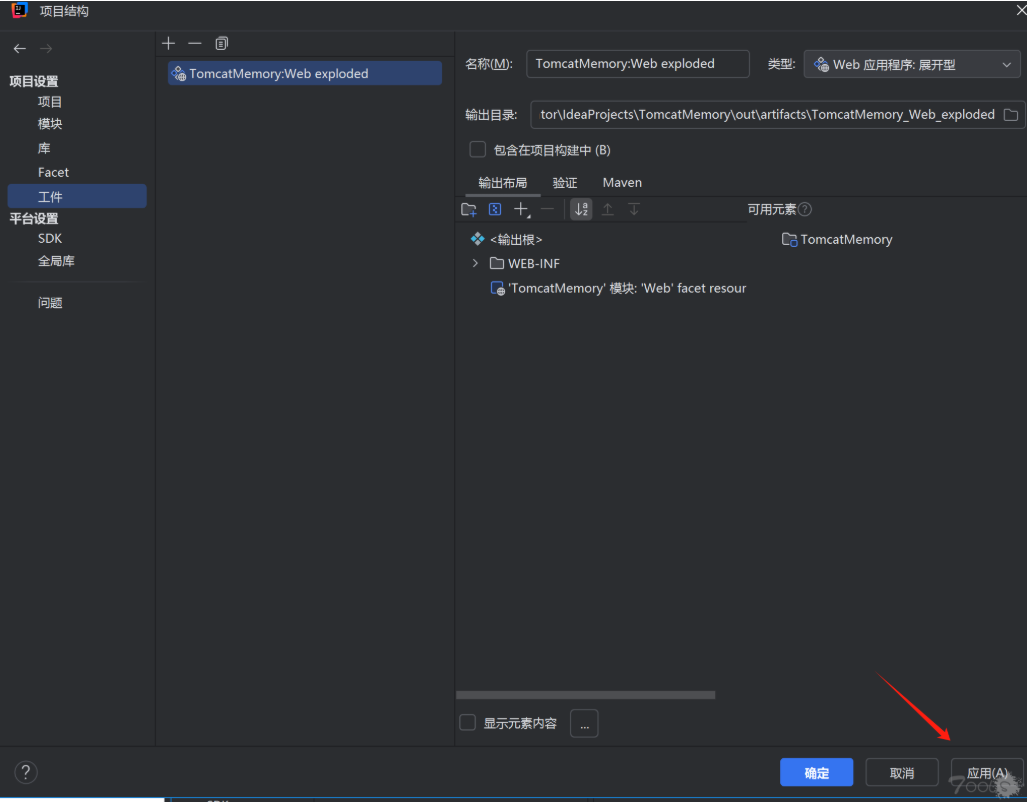Click the 名称 input field
This screenshot has height=802, width=1028.
click(x=638, y=64)
